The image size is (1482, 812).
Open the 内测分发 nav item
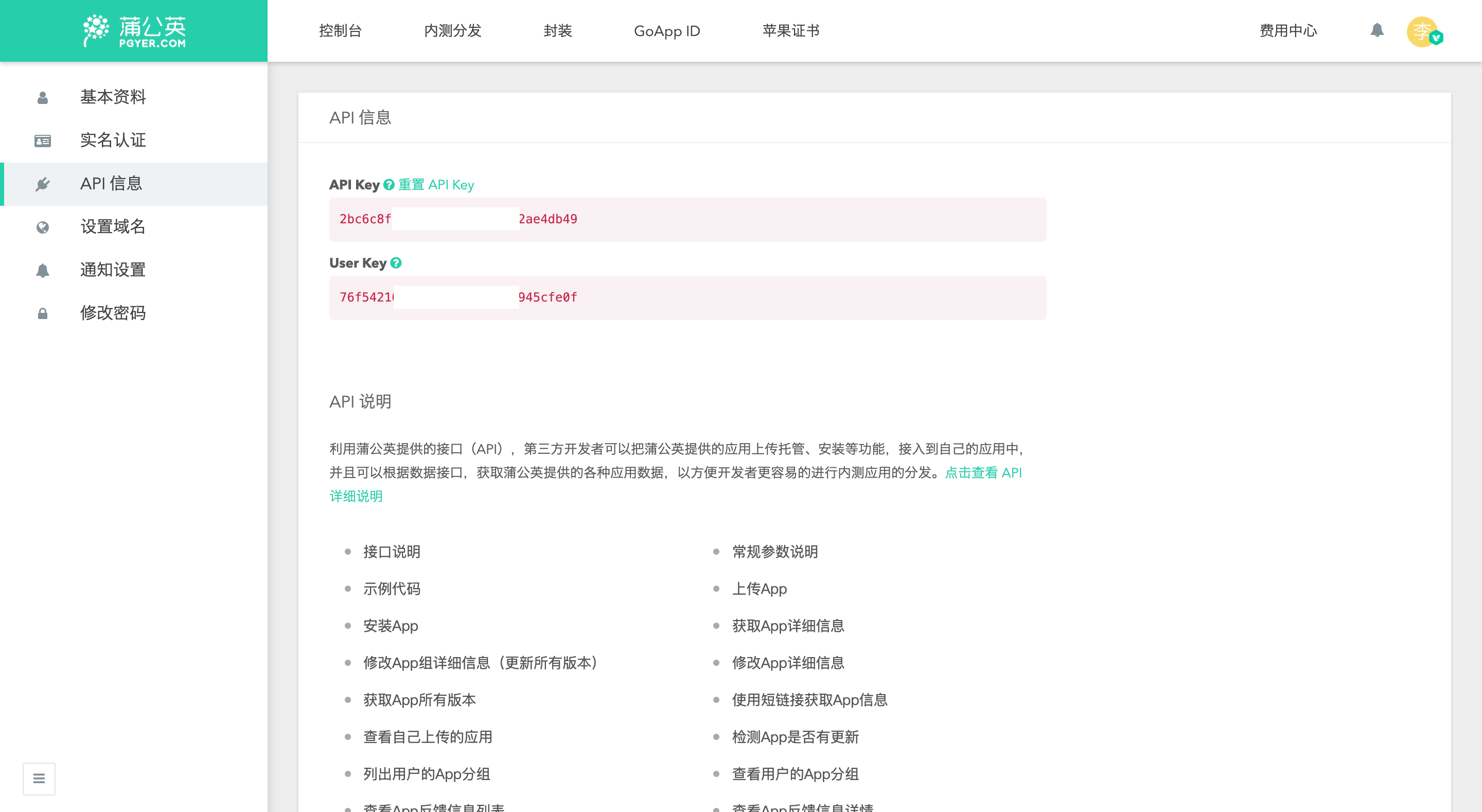tap(453, 30)
